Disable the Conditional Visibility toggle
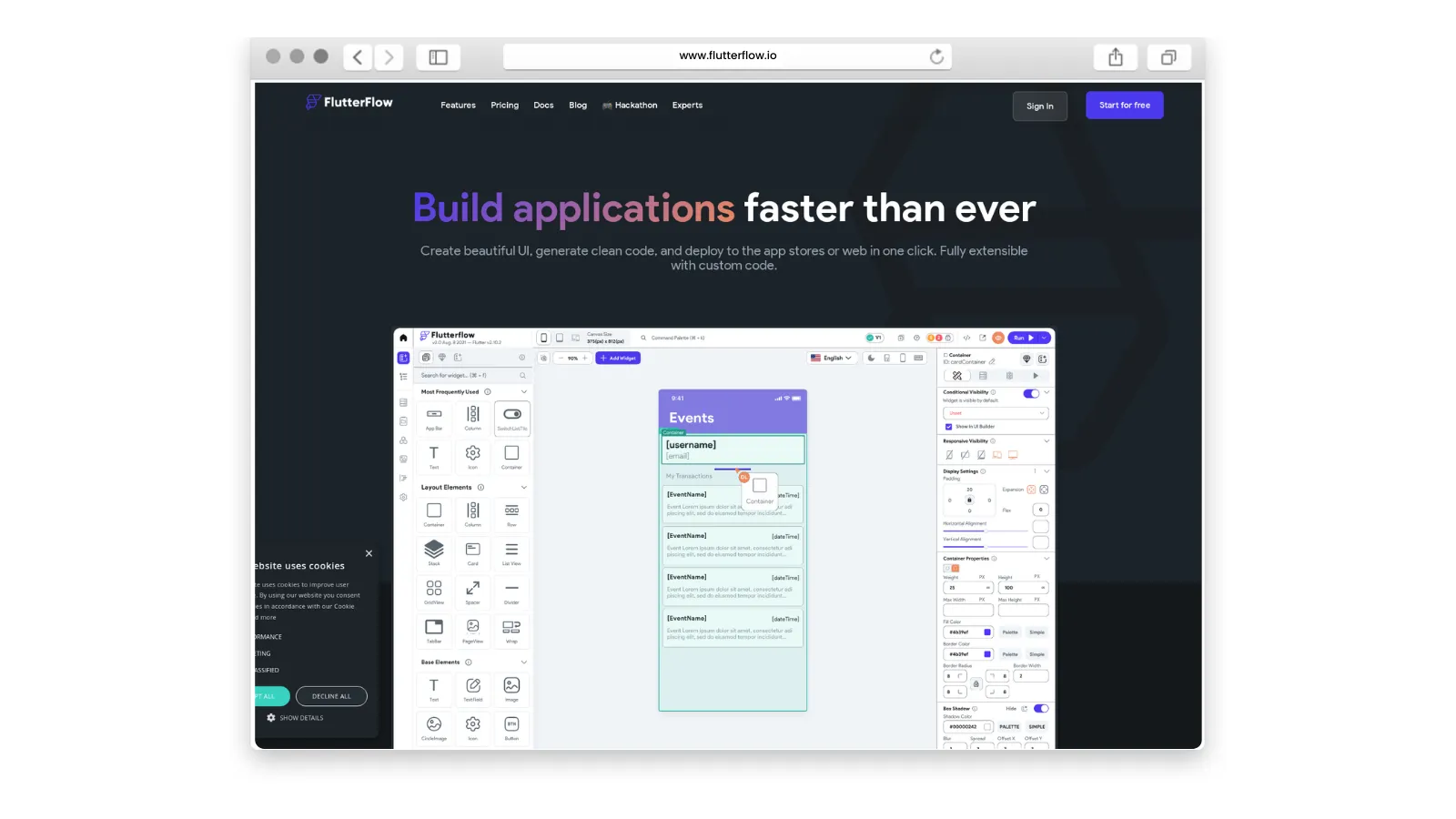The width and height of the screenshot is (1456, 819). 1031,393
